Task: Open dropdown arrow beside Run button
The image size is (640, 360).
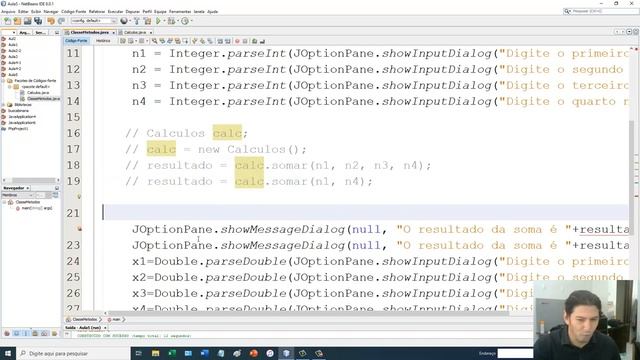Action: point(164,21)
